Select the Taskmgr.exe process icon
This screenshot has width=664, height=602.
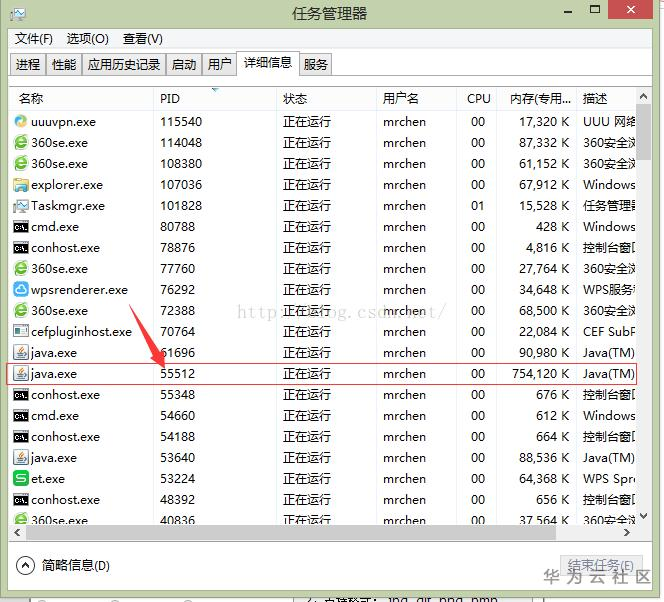[21, 205]
